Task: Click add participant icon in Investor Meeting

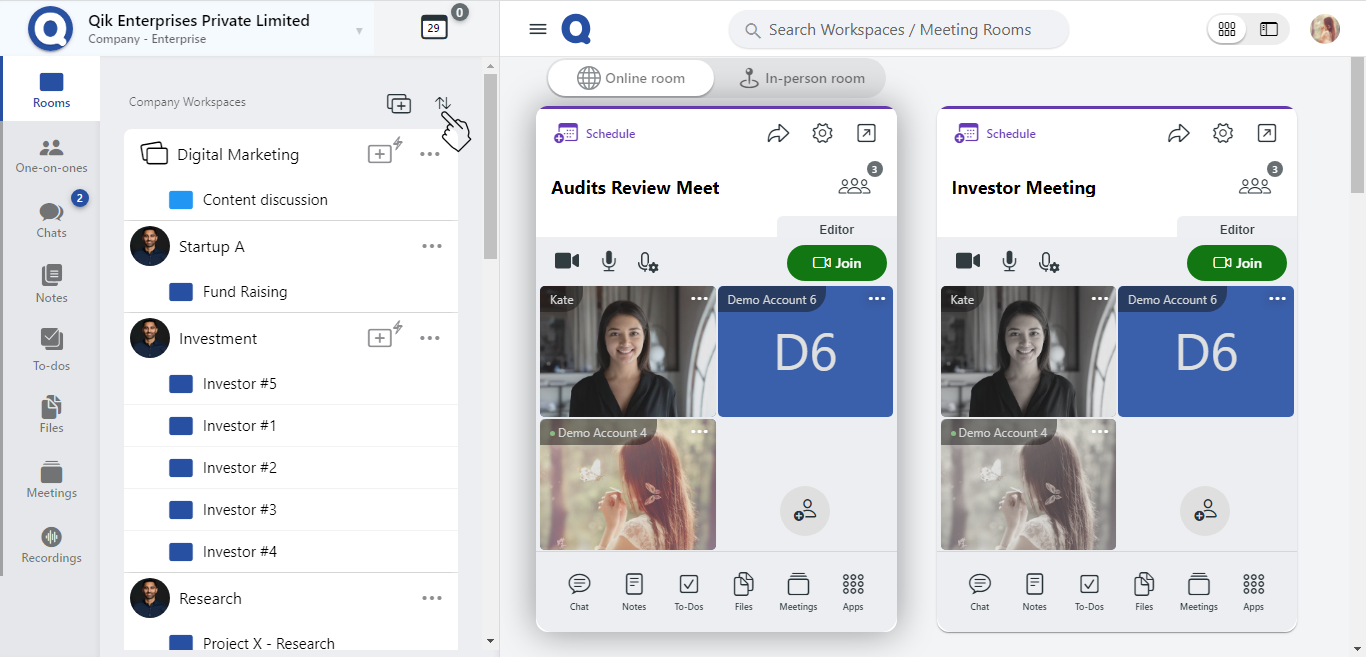Action: [x=1204, y=511]
